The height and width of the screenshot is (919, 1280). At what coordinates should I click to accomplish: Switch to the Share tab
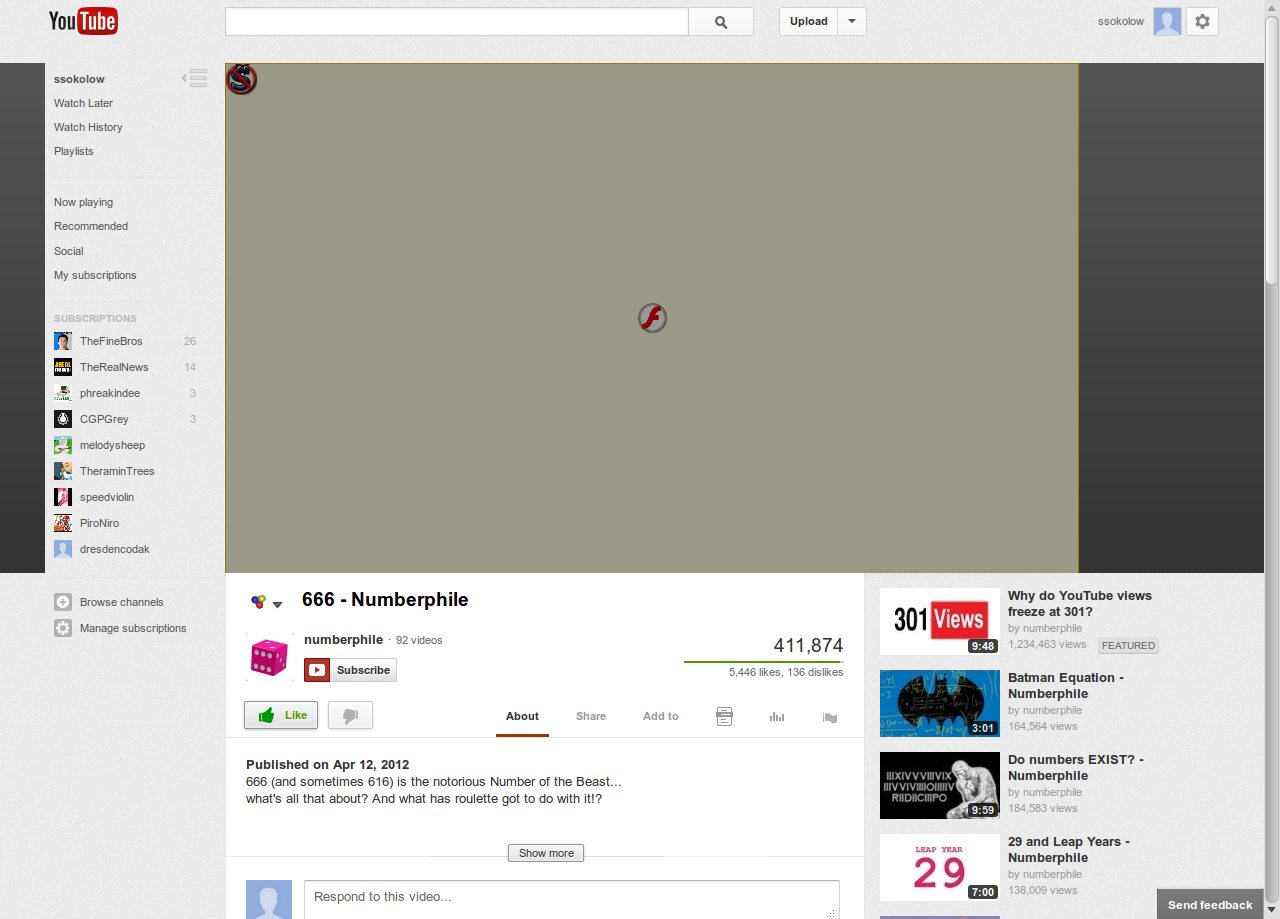point(590,716)
